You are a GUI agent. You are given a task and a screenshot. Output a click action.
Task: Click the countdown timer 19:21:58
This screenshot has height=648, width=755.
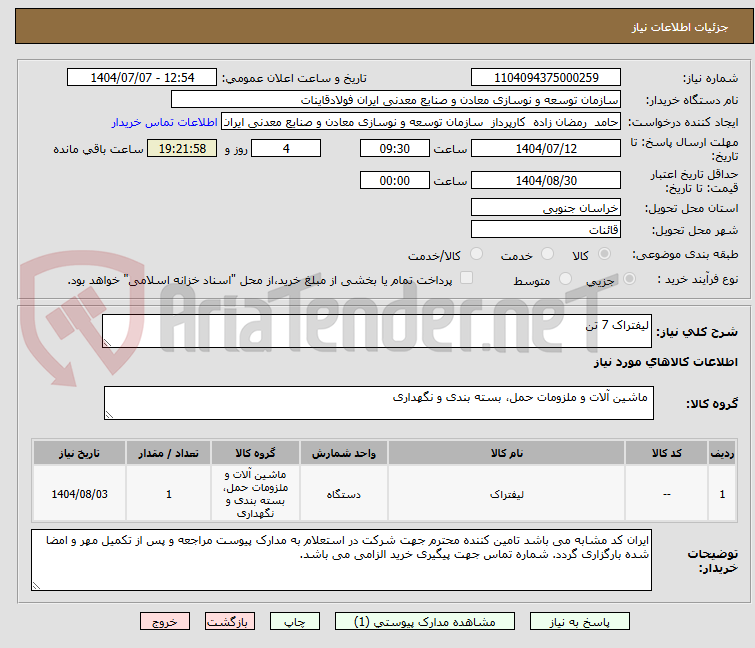tap(182, 148)
